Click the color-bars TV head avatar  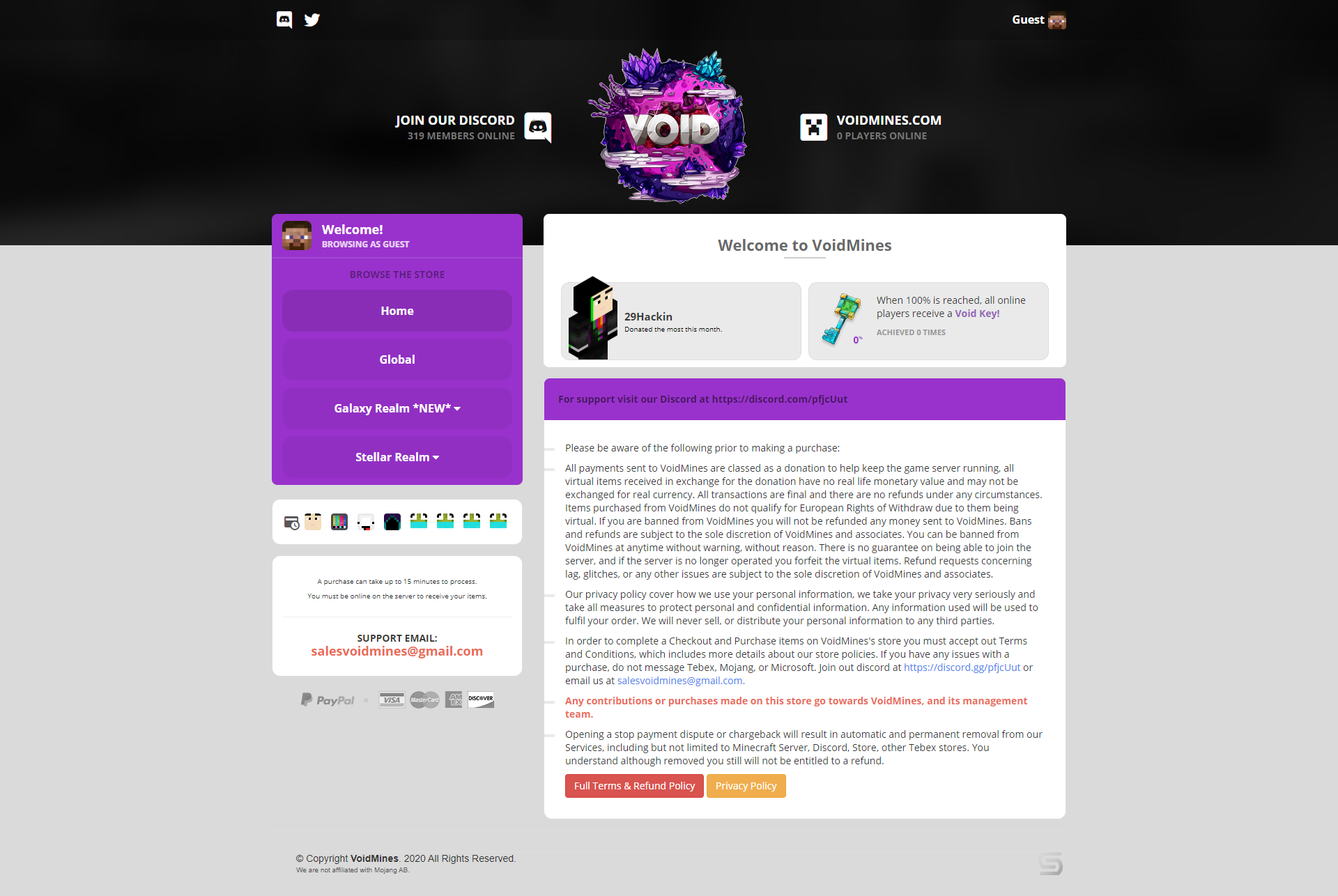tap(339, 522)
